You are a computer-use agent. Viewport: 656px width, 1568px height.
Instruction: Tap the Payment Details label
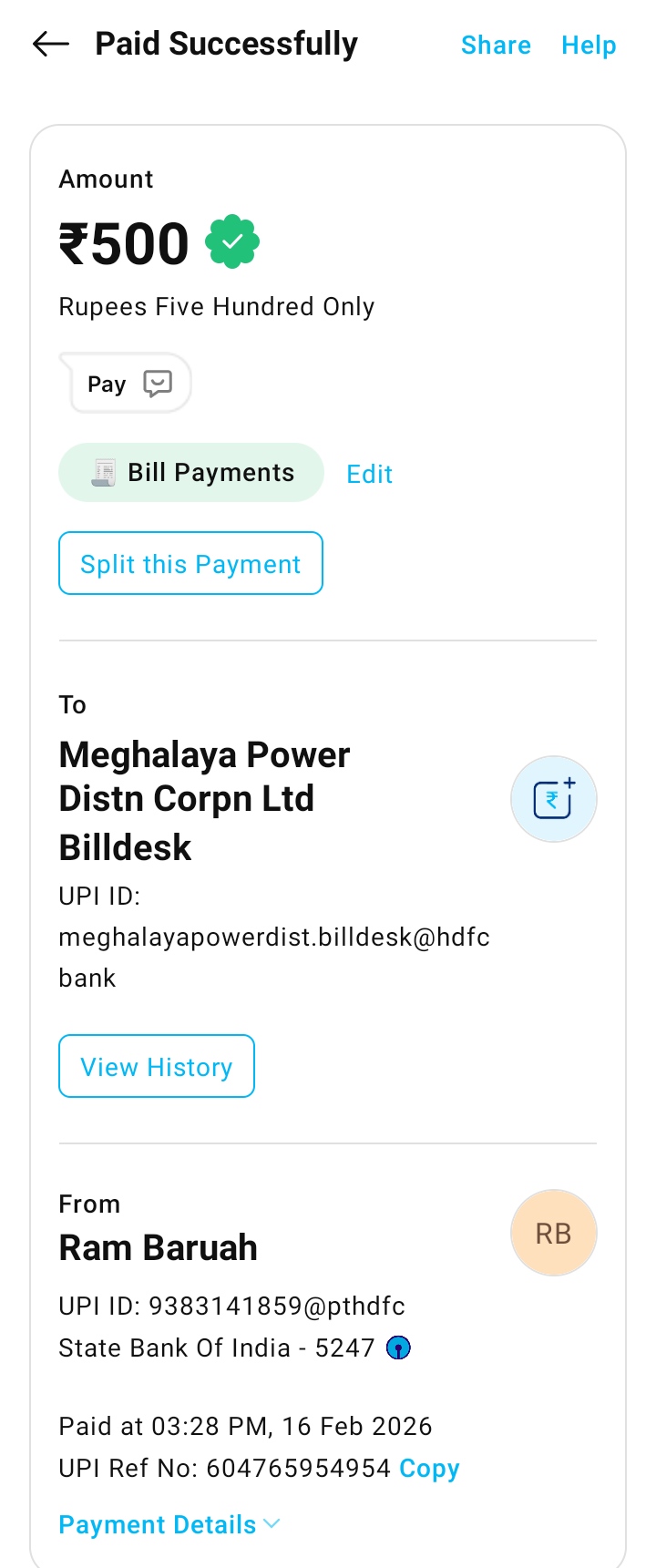(157, 1524)
